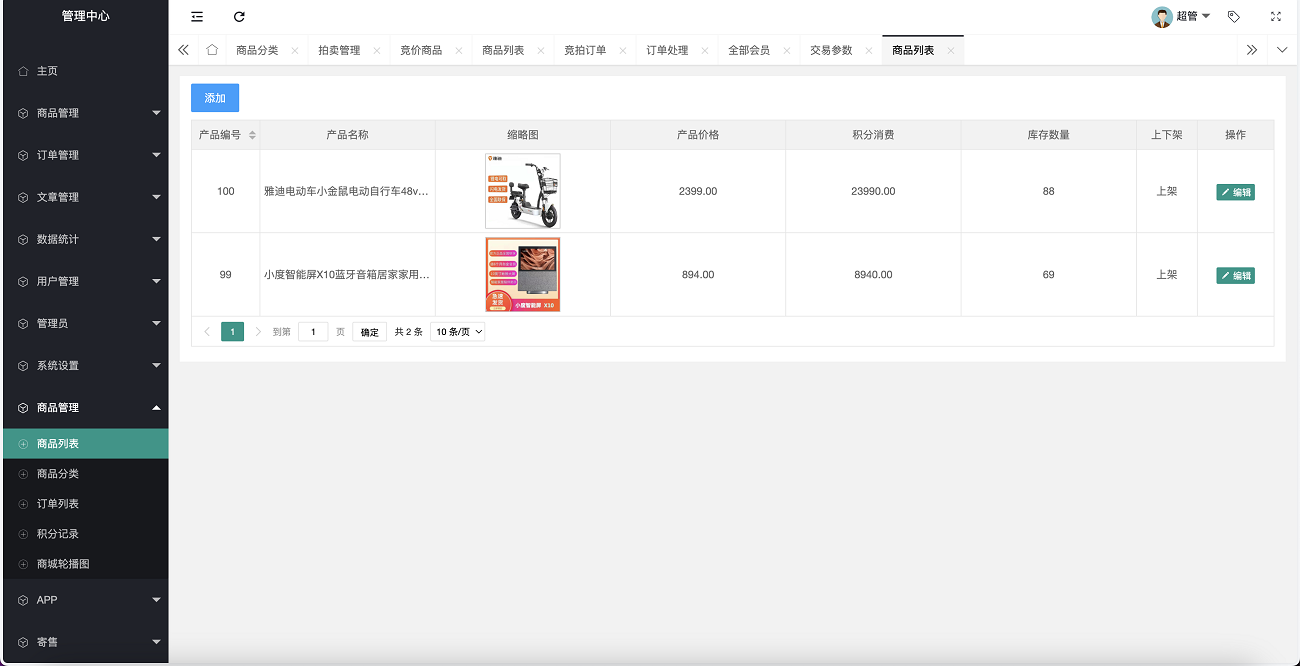Expand the 订单管理 sidebar menu
This screenshot has width=1300, height=666.
tap(84, 155)
